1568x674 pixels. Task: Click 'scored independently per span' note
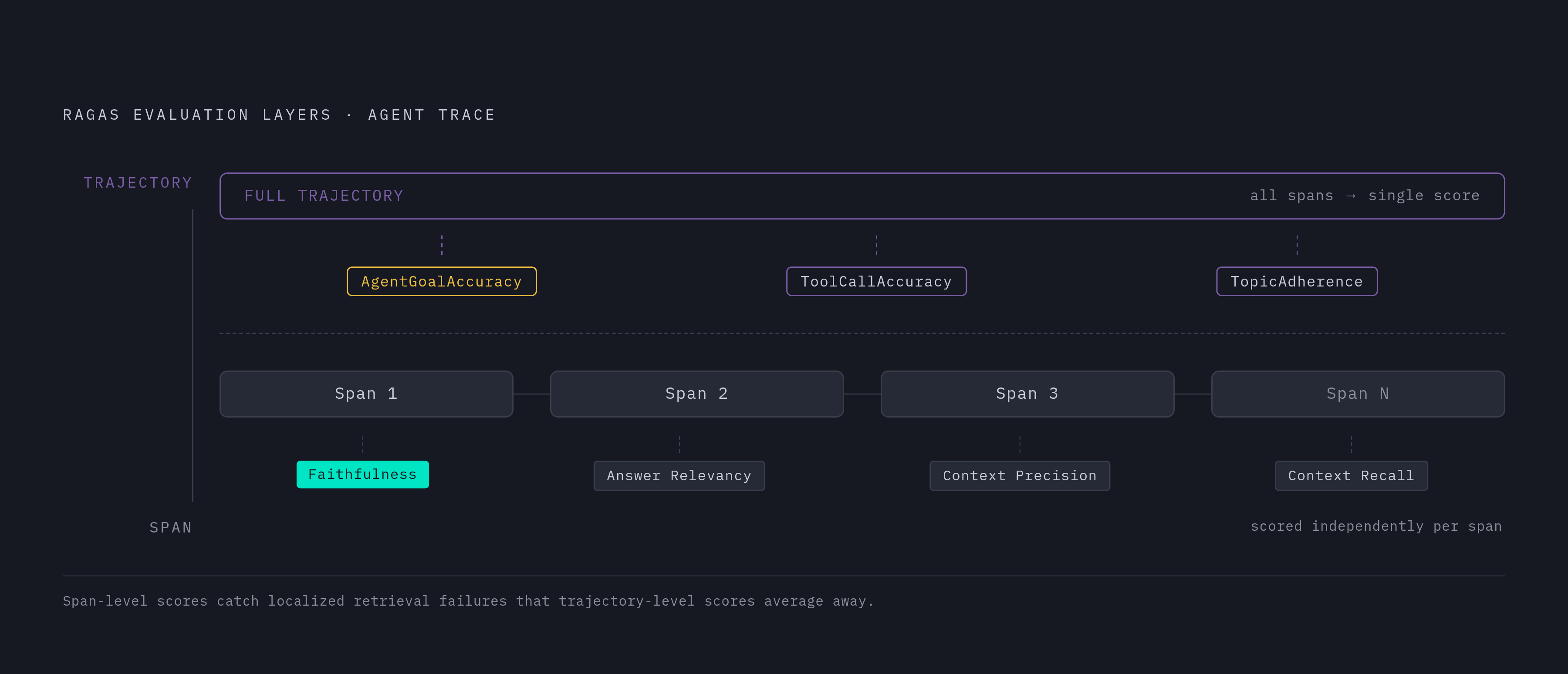tap(1375, 526)
